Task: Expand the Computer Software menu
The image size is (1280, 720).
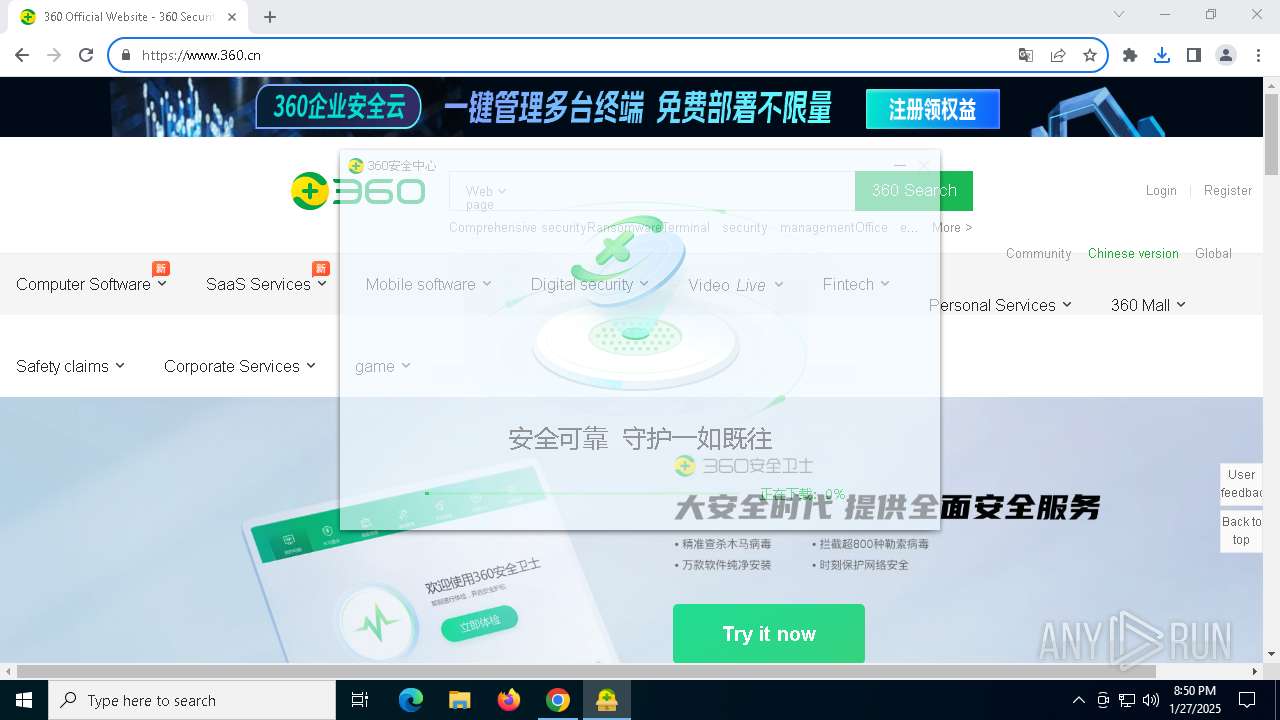Action: [91, 284]
